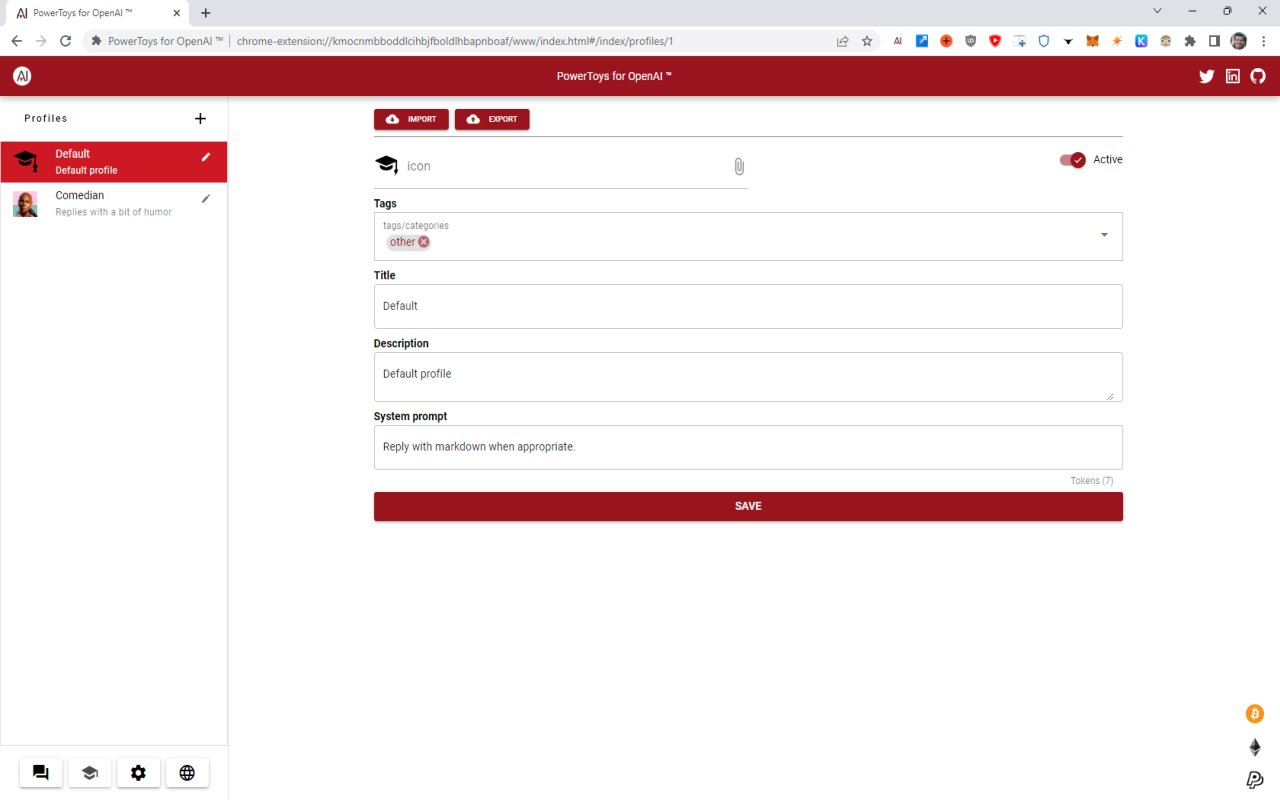This screenshot has width=1280, height=800.
Task: Open the GitHub link in header
Action: [x=1258, y=76]
